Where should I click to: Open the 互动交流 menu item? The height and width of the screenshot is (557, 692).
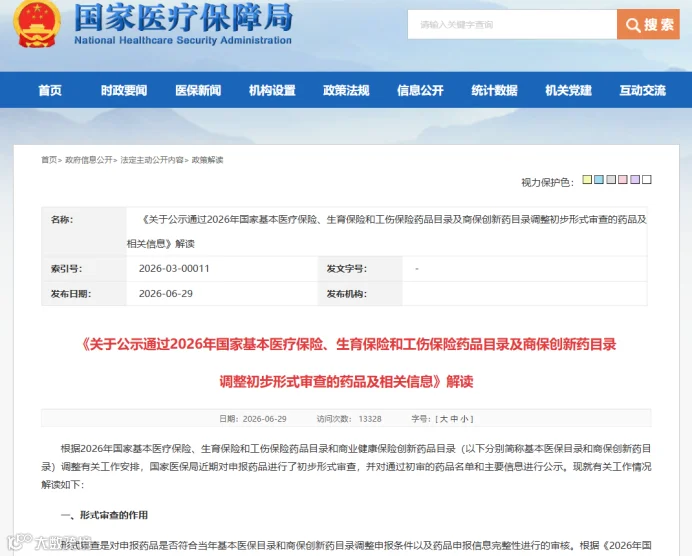(x=643, y=90)
